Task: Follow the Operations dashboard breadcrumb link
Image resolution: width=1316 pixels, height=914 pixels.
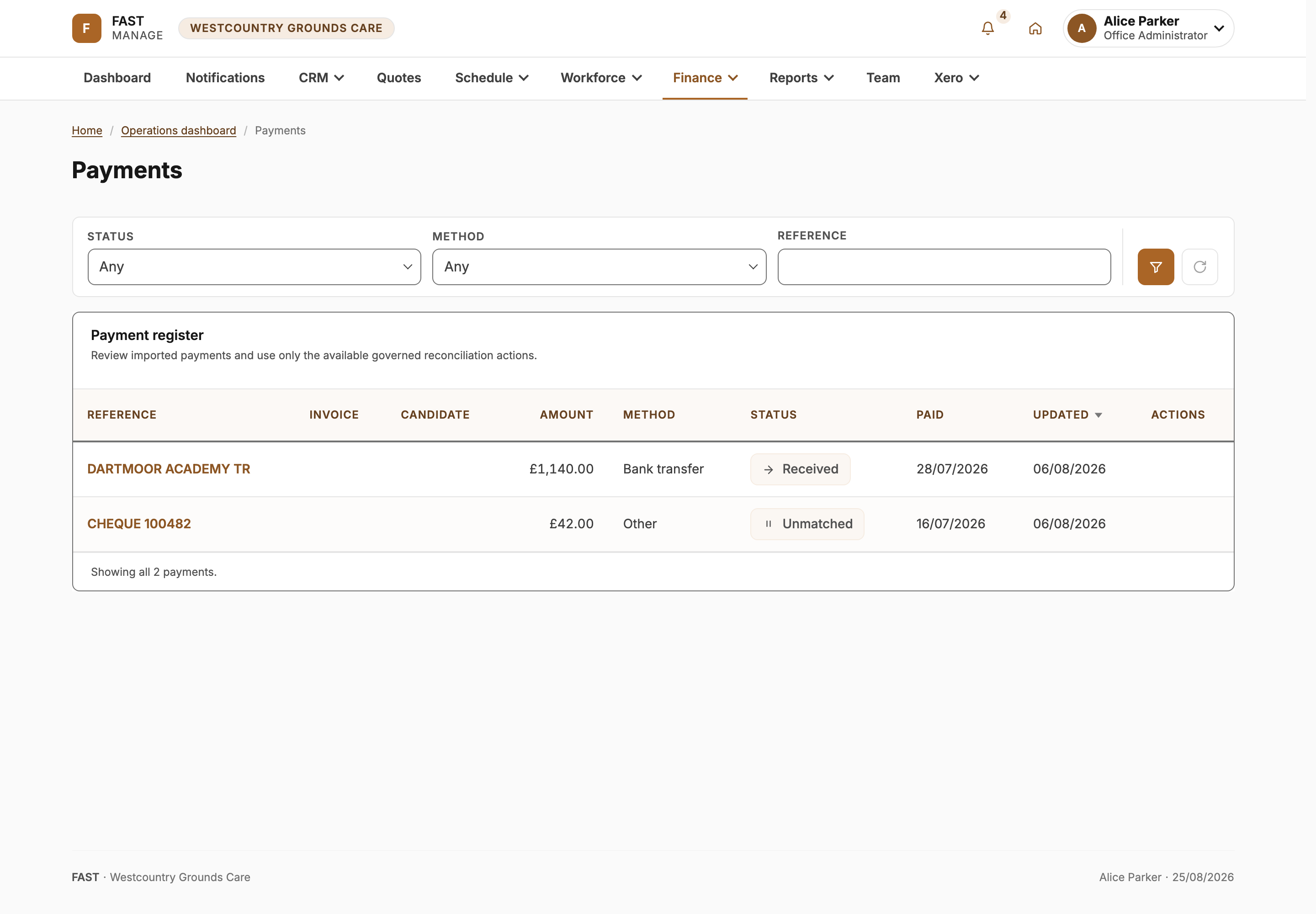Action: pyautogui.click(x=179, y=131)
